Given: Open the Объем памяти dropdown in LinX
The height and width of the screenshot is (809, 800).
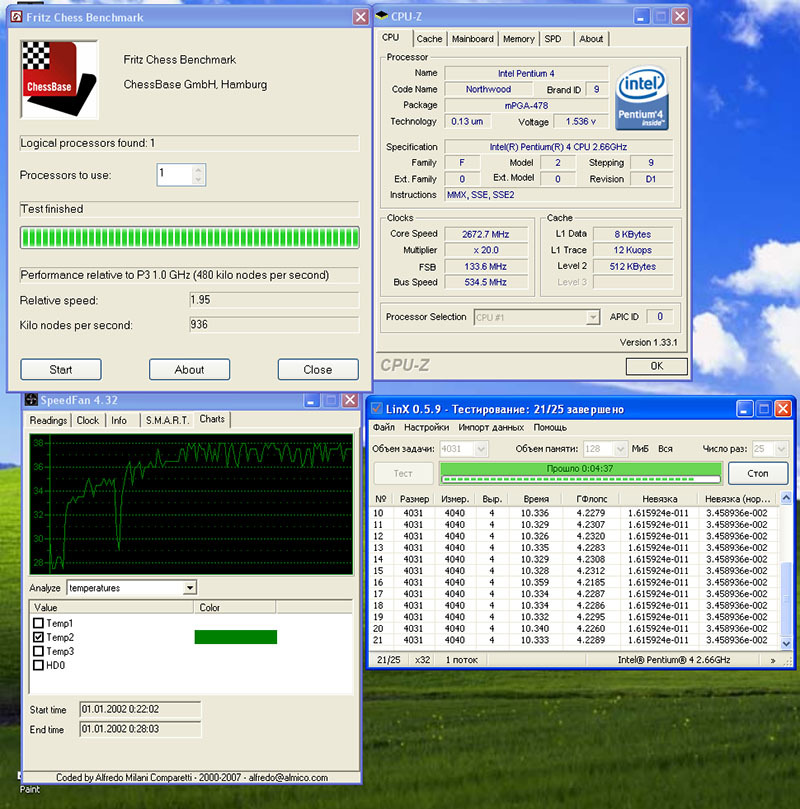Looking at the screenshot, I should click(620, 449).
